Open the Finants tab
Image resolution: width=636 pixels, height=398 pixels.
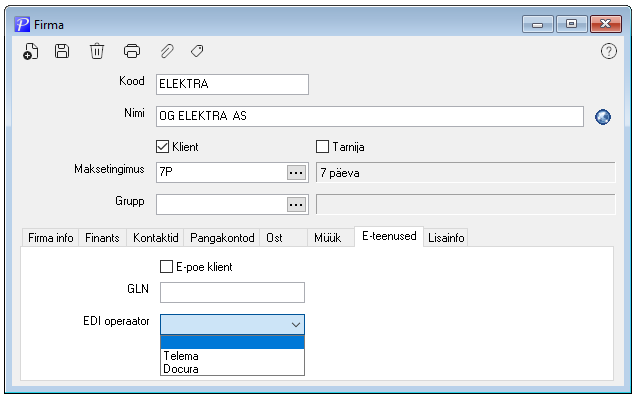pos(102,238)
